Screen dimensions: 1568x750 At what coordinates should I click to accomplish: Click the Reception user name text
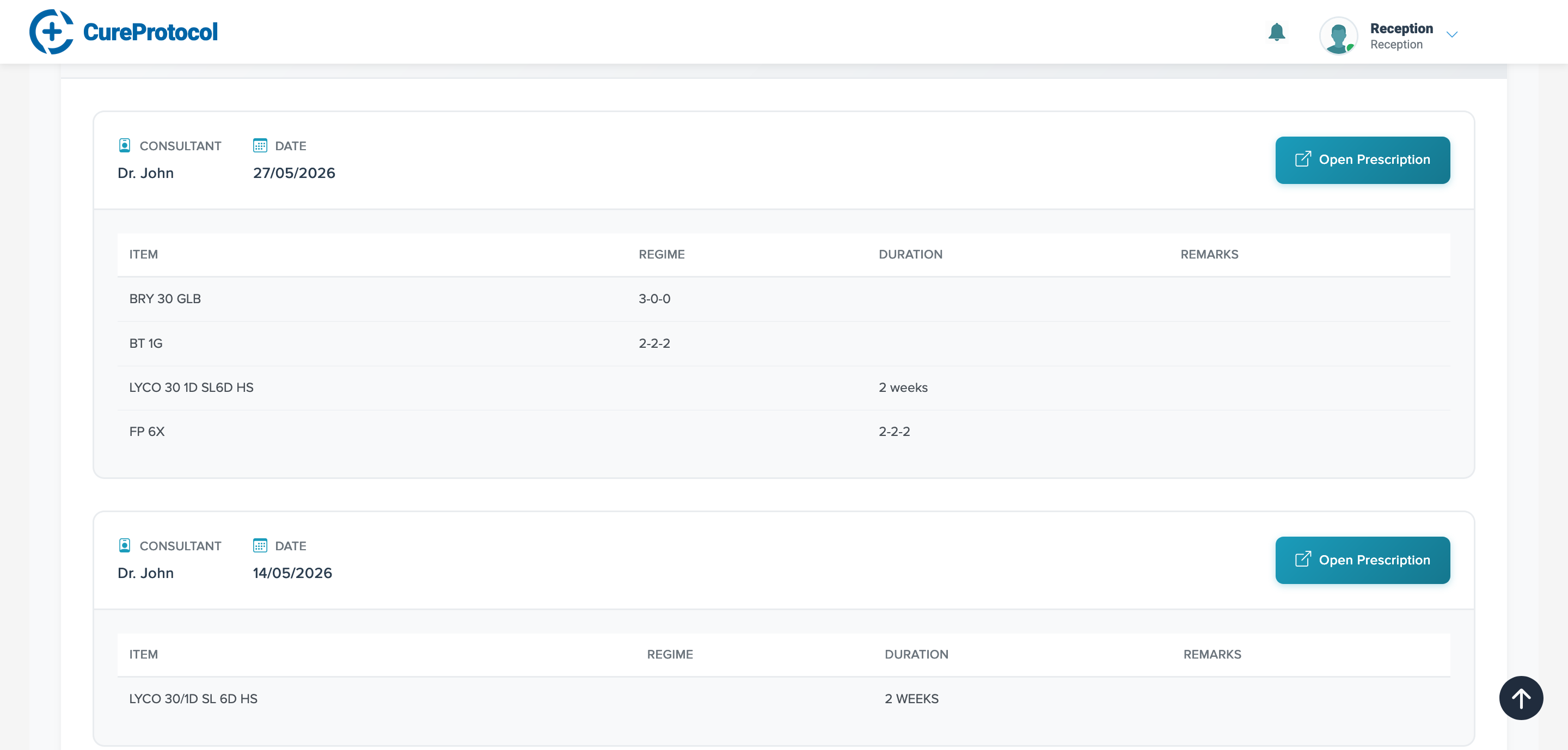[1401, 29]
